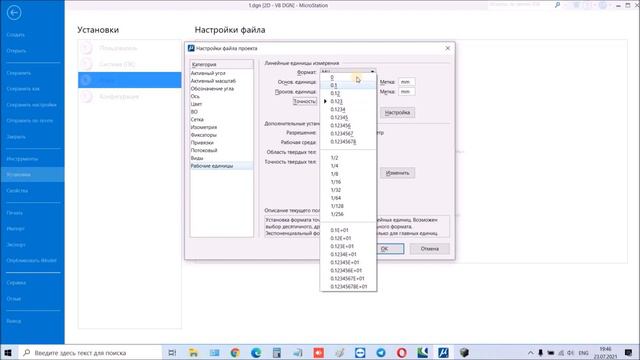Select Обозначение угла category

coord(221,89)
